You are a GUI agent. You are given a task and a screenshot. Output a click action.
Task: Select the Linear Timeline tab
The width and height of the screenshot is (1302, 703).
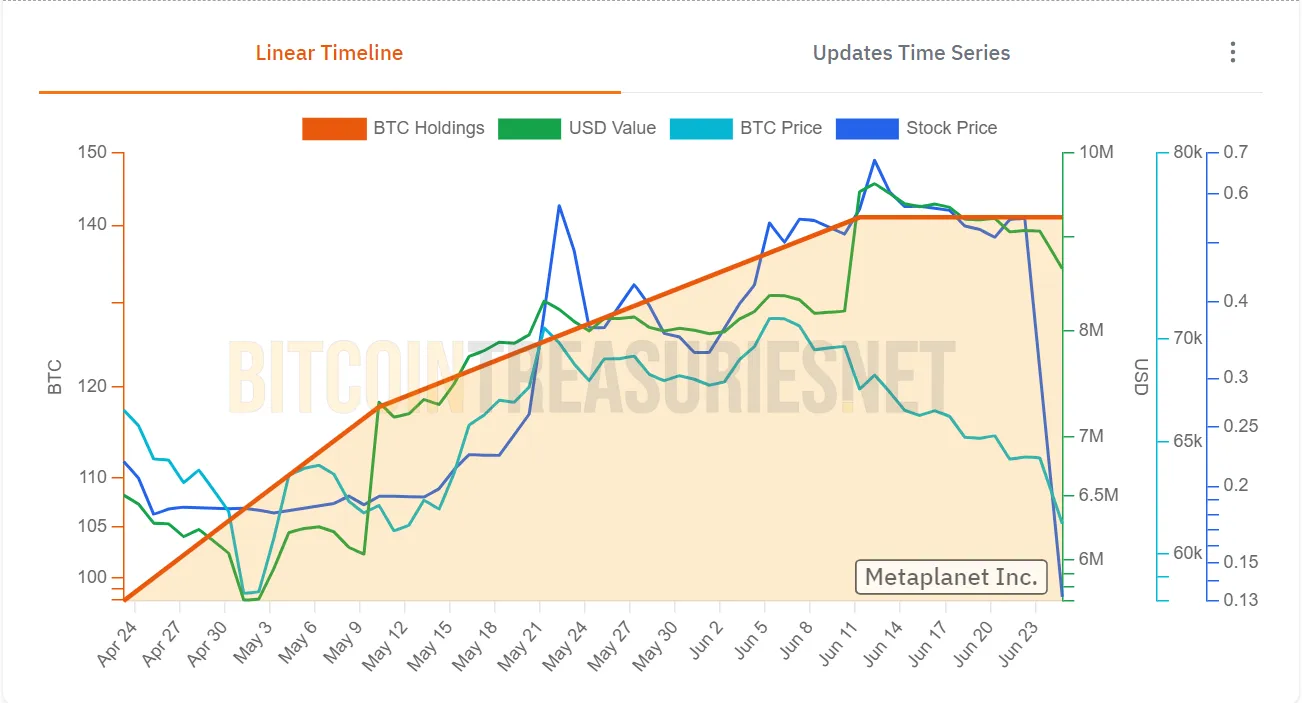coord(329,53)
